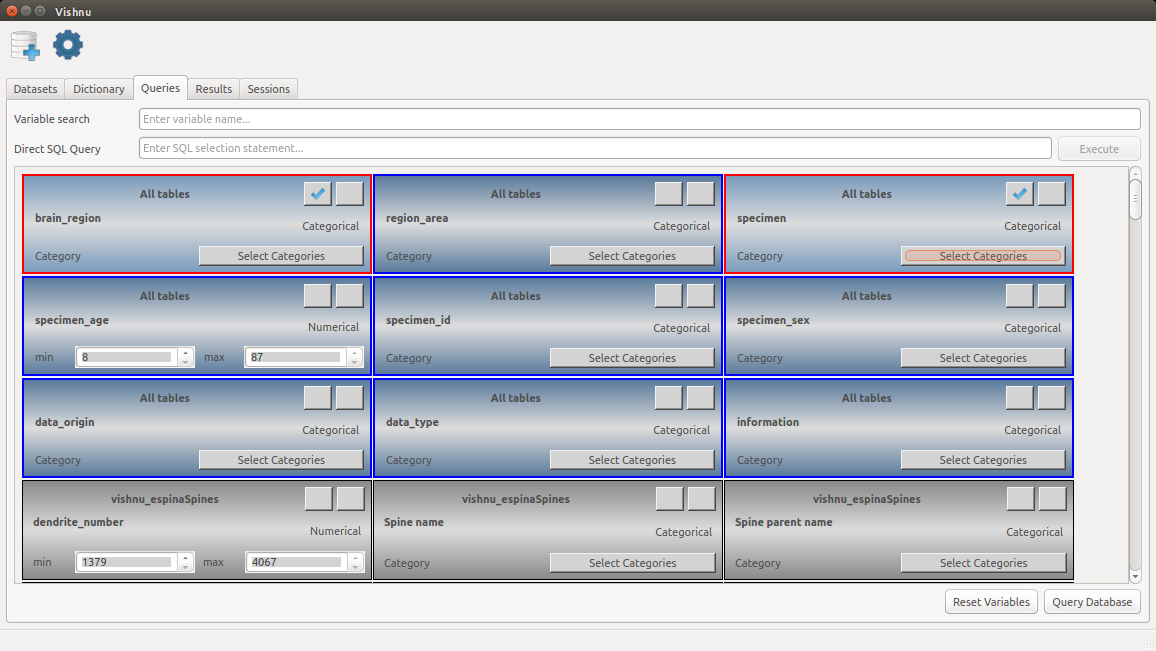Open the Dictionary tab
Viewport: 1156px width, 651px height.
(99, 88)
